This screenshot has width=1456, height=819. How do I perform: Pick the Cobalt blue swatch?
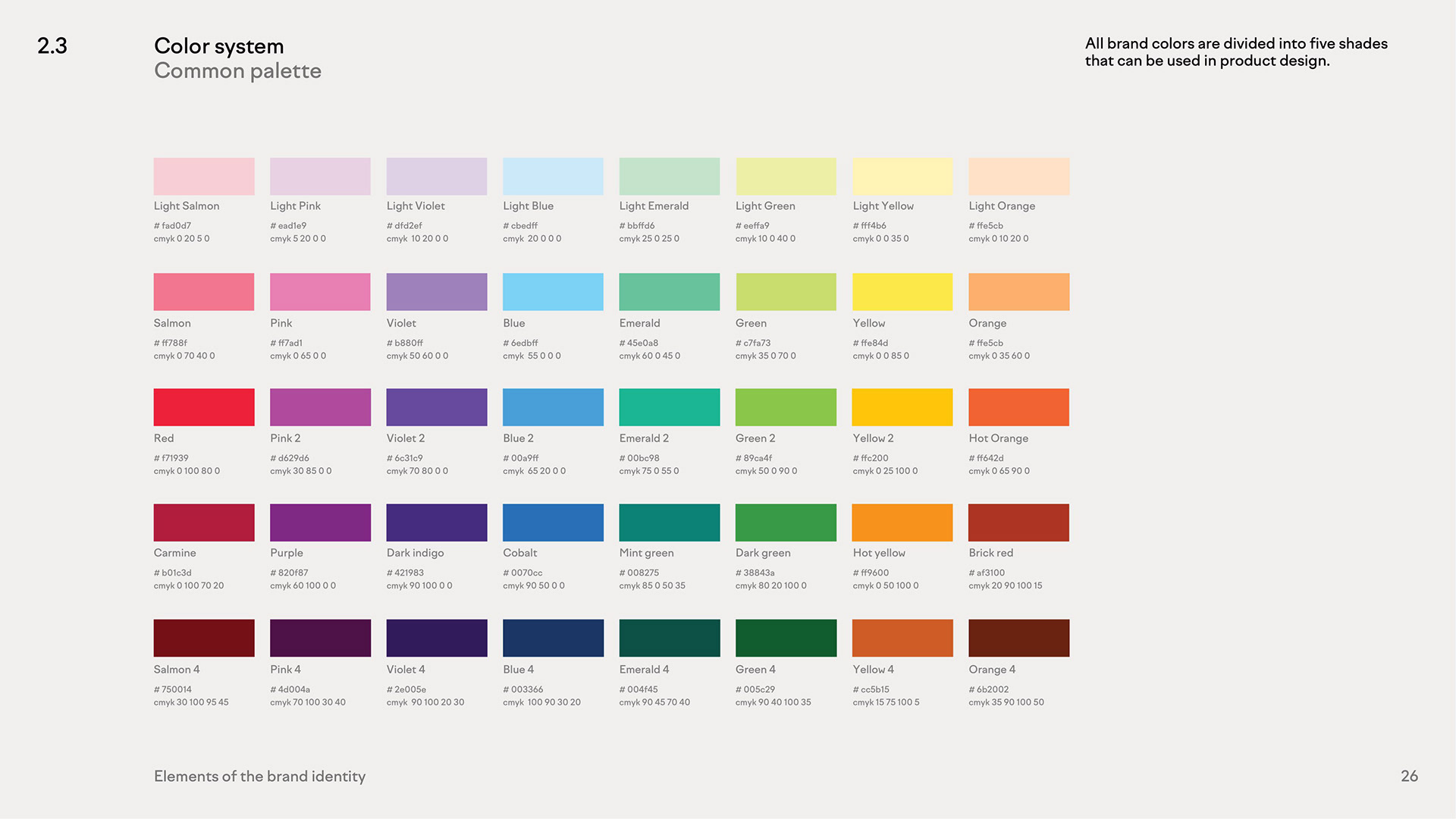(x=553, y=522)
